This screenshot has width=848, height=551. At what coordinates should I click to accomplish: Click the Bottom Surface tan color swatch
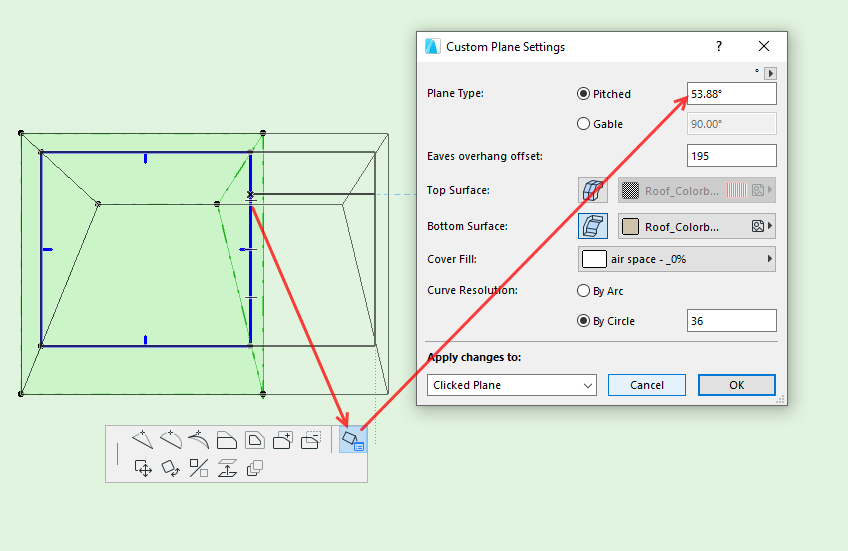630,227
